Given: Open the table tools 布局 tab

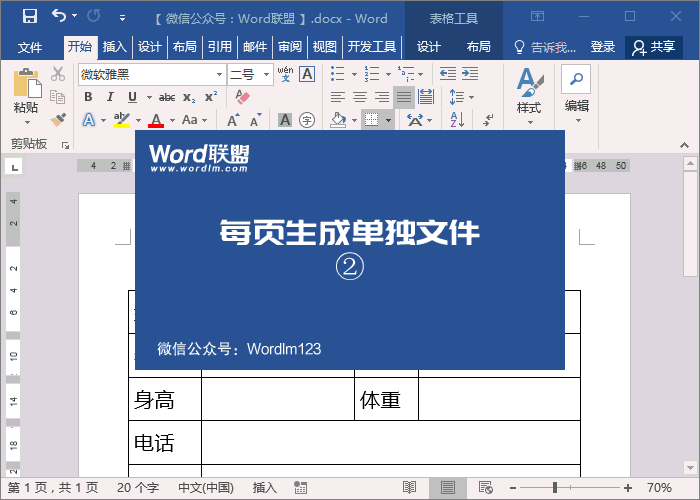Looking at the screenshot, I should [478, 46].
